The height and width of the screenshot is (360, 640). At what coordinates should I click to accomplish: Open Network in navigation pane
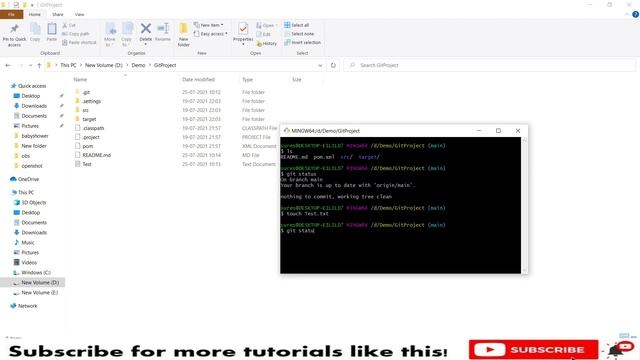coord(27,306)
